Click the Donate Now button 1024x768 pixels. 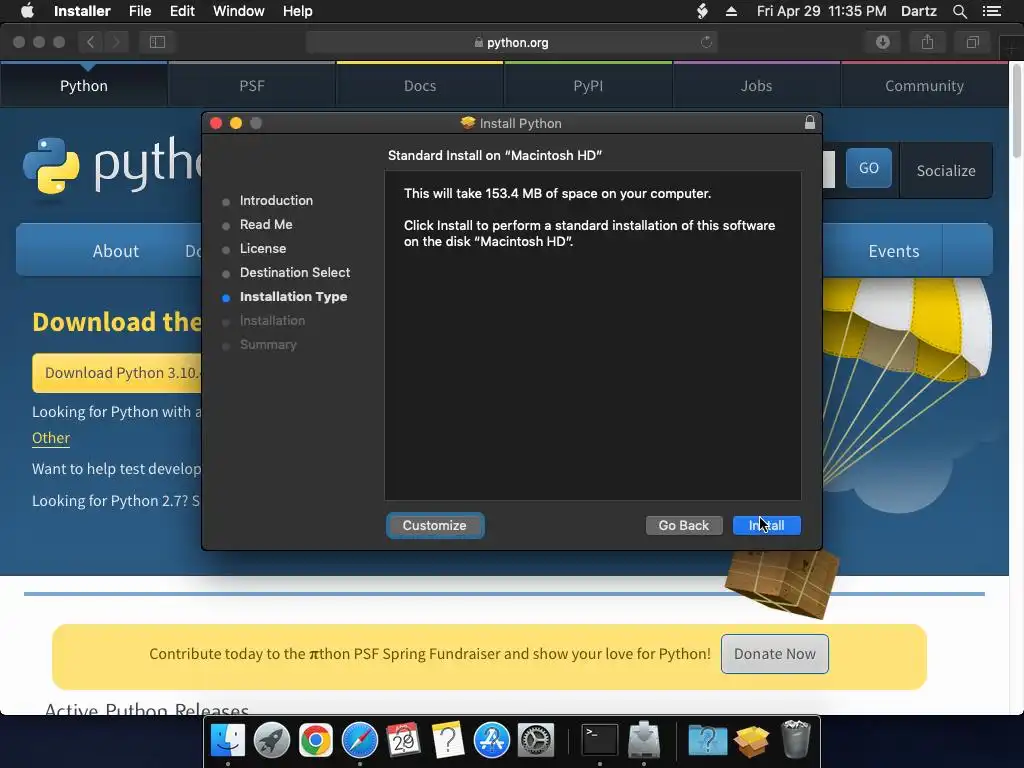(x=775, y=654)
